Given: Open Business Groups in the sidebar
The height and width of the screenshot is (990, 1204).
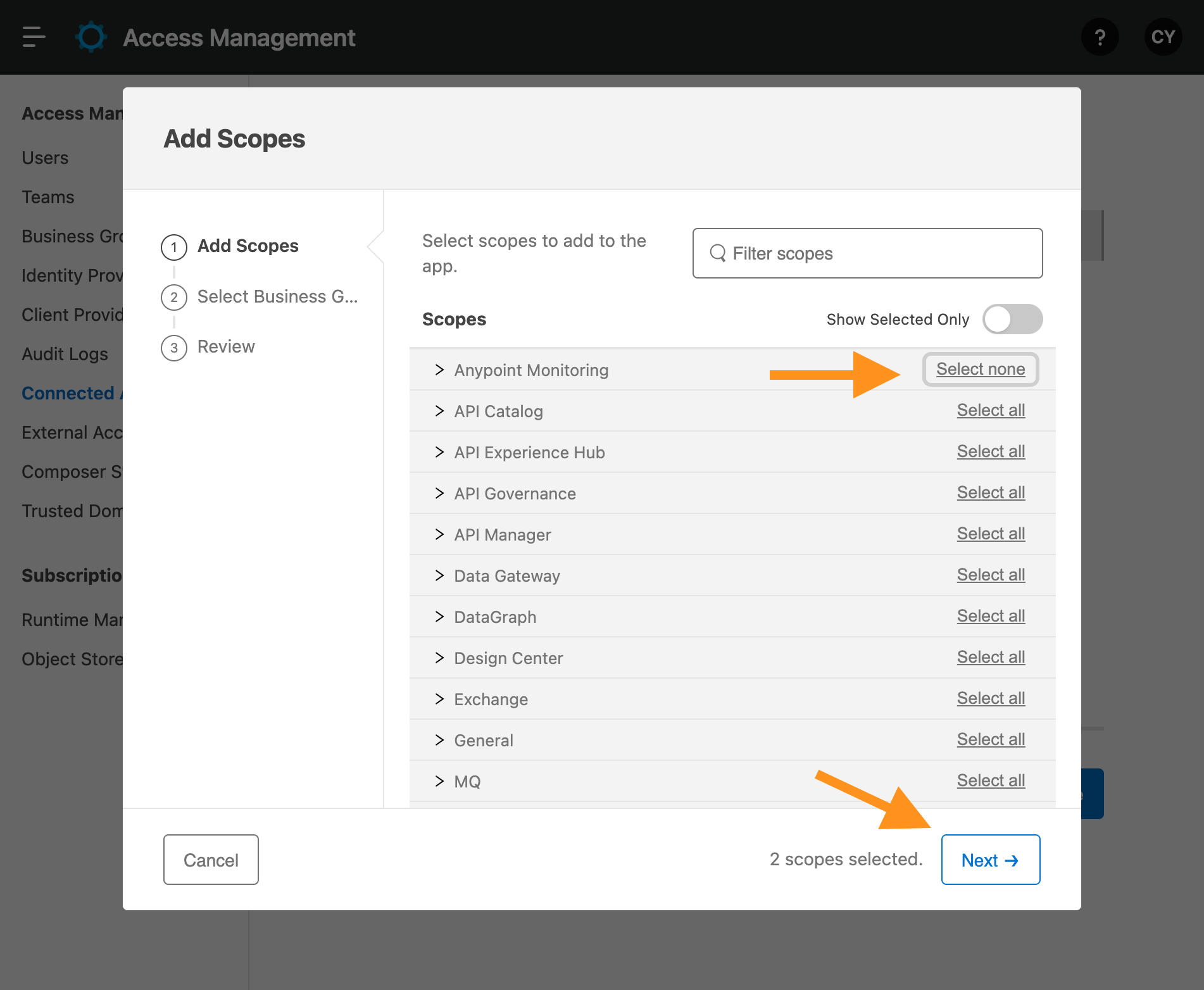Looking at the screenshot, I should (72, 236).
